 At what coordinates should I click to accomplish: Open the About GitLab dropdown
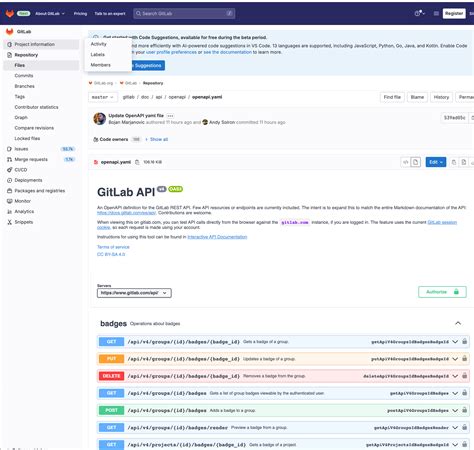(50, 14)
